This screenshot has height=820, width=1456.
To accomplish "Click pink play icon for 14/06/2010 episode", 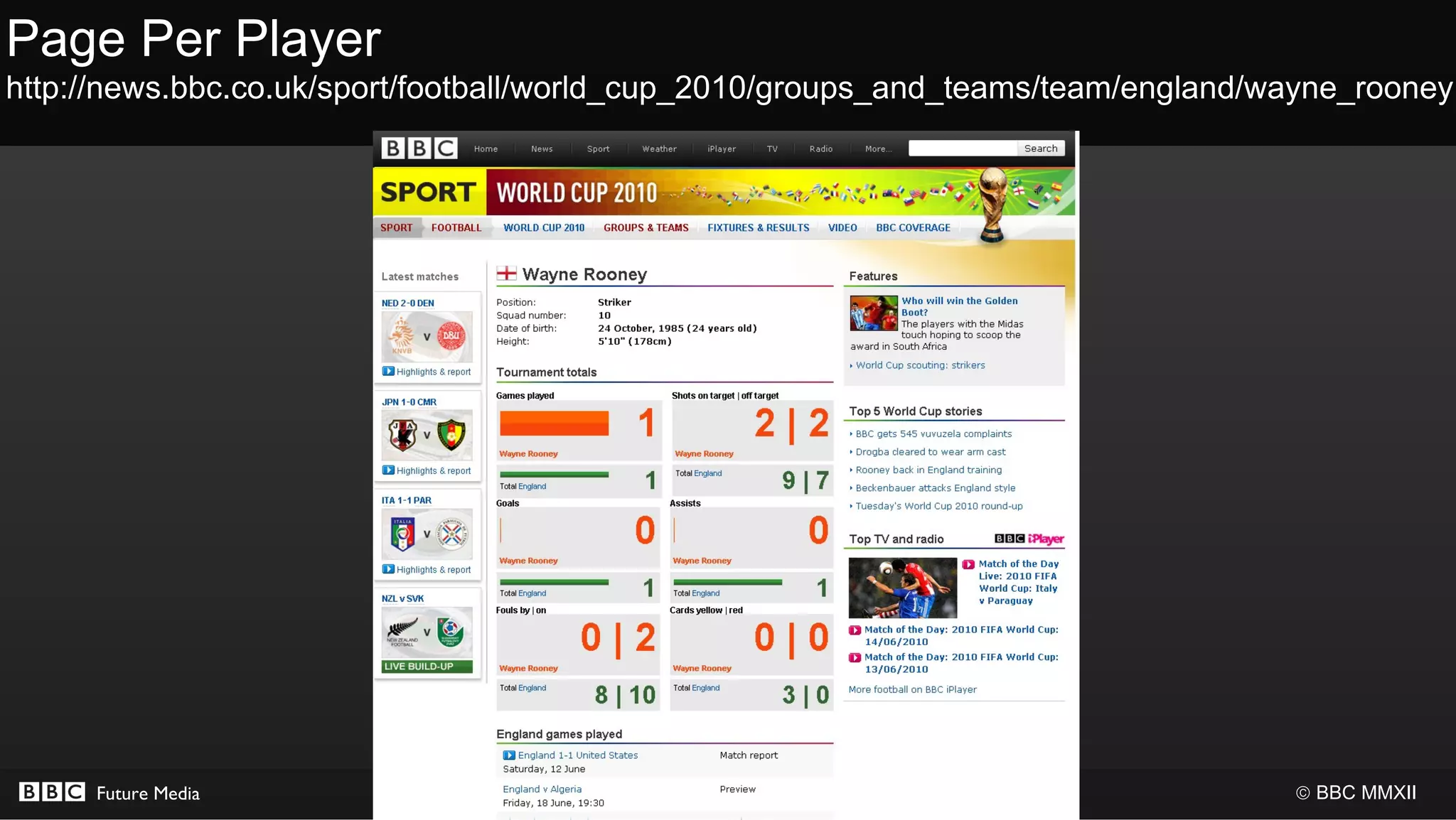I will point(855,630).
